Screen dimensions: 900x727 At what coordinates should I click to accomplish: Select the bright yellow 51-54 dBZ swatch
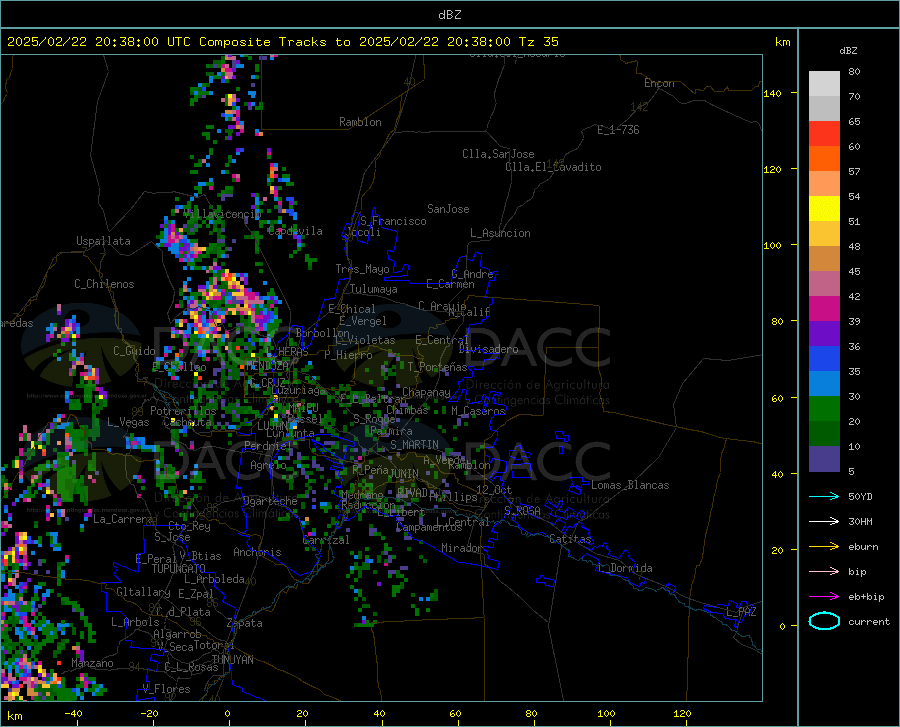(824, 209)
